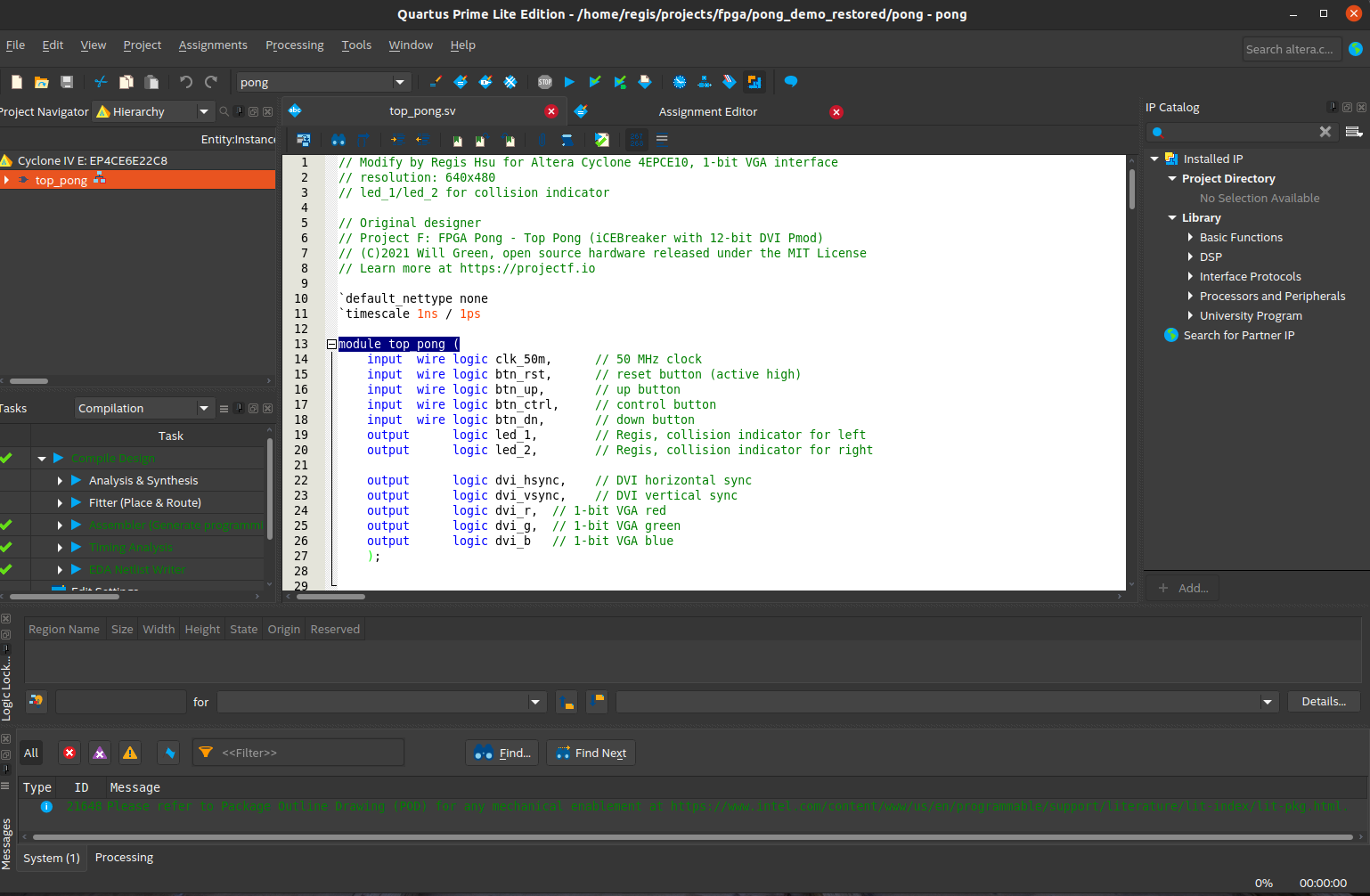
Task: Expand the Analysis & Synthesis task
Action: coord(60,481)
